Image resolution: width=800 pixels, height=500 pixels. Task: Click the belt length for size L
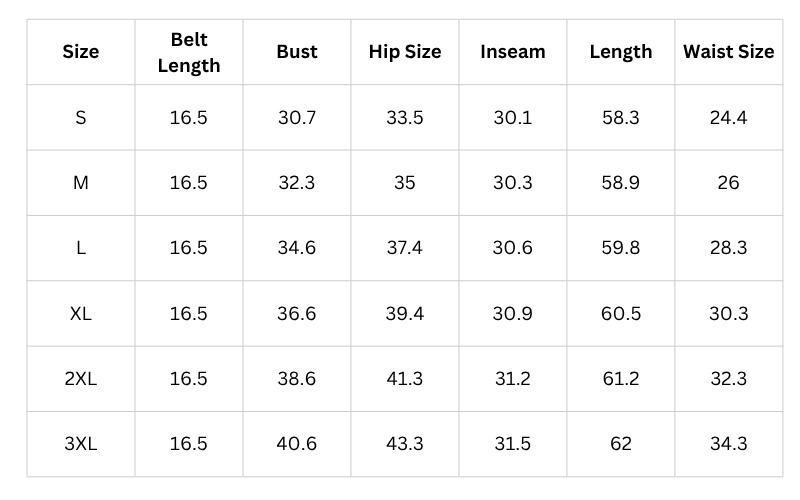tap(188, 248)
